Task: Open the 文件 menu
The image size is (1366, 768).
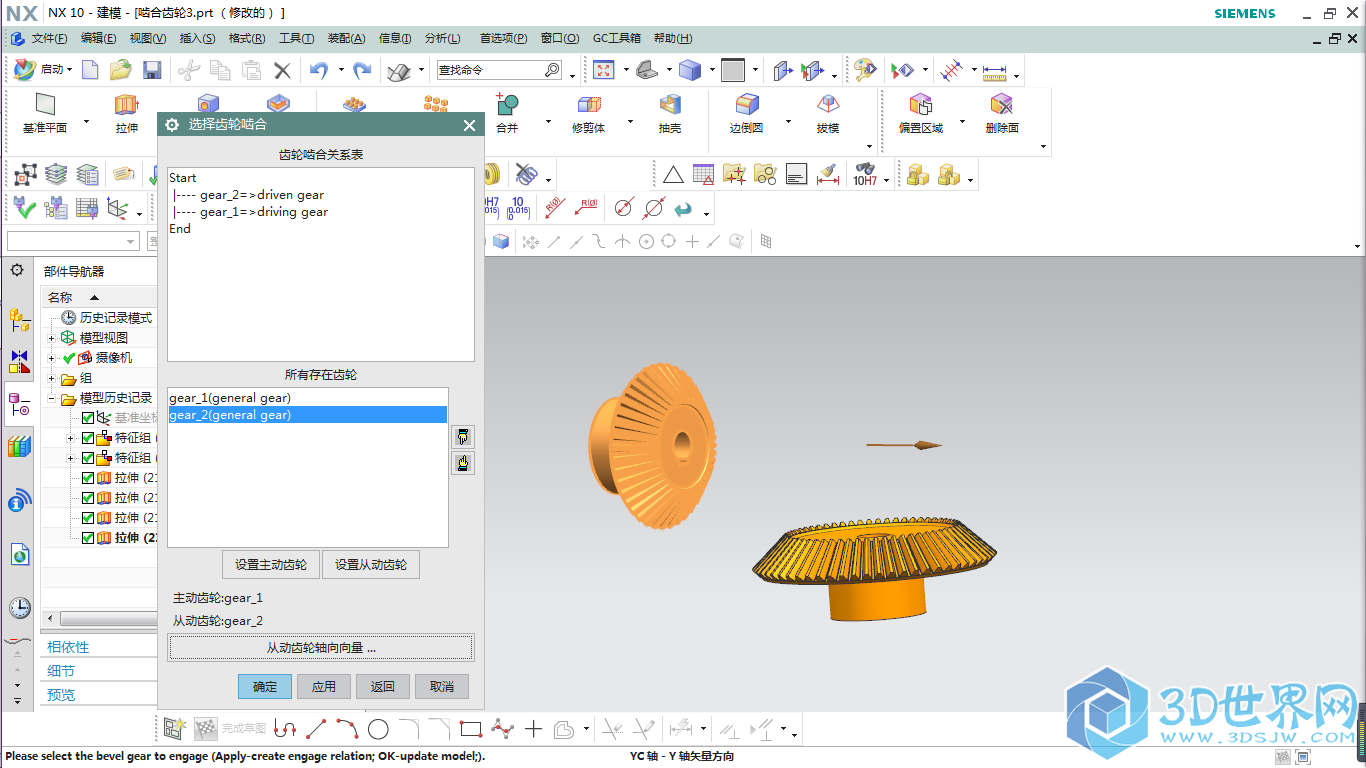Action: click(49, 38)
